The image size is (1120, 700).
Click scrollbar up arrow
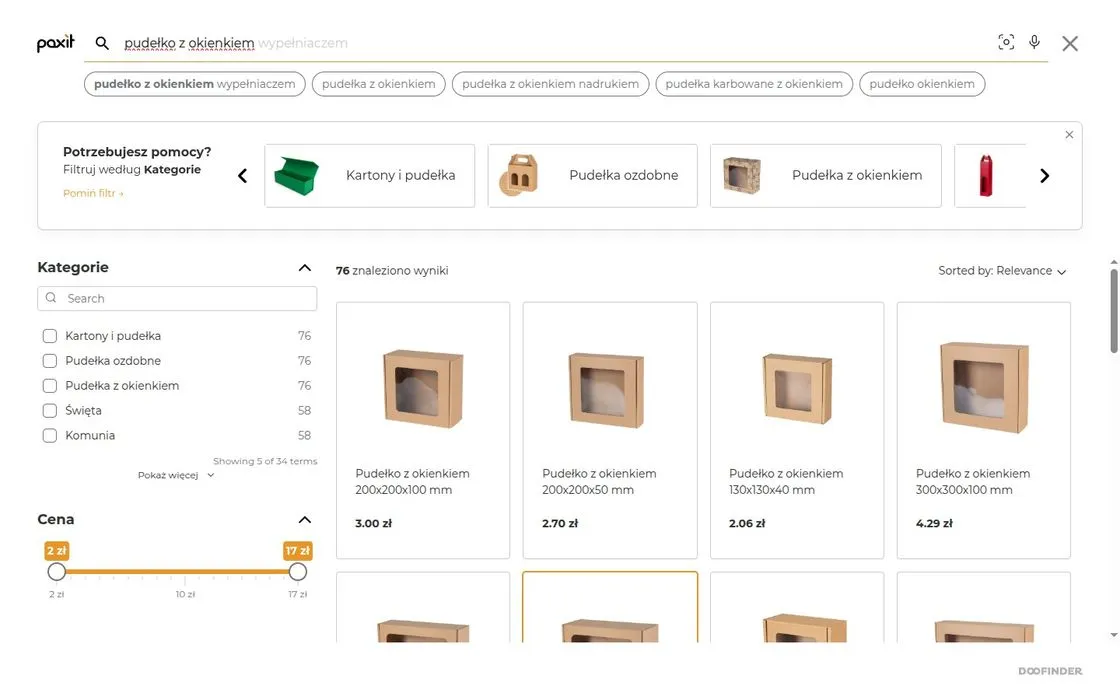pos(1114,262)
